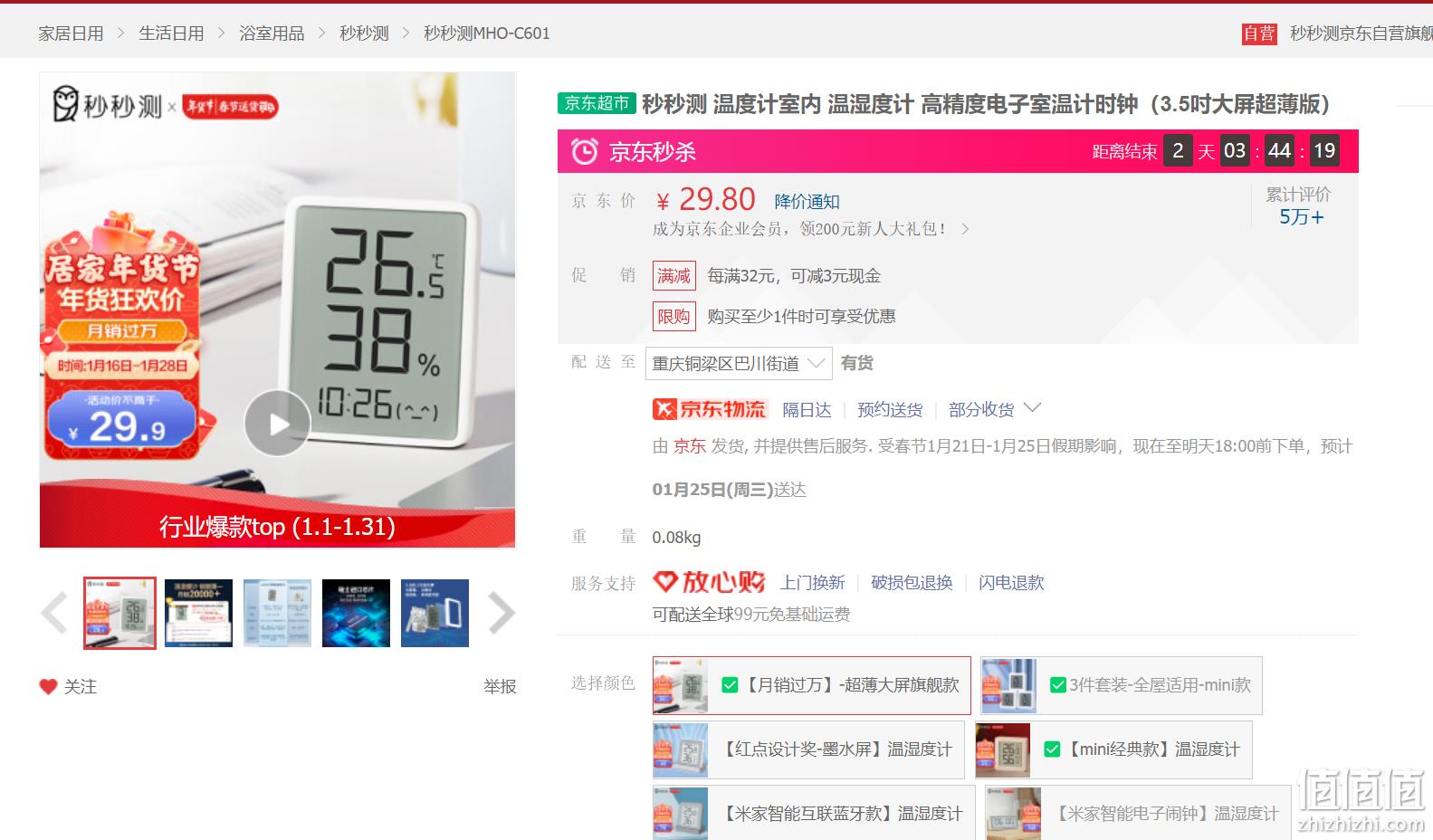
Task: Show previous thumbnails with left arrow
Action: click(x=54, y=614)
